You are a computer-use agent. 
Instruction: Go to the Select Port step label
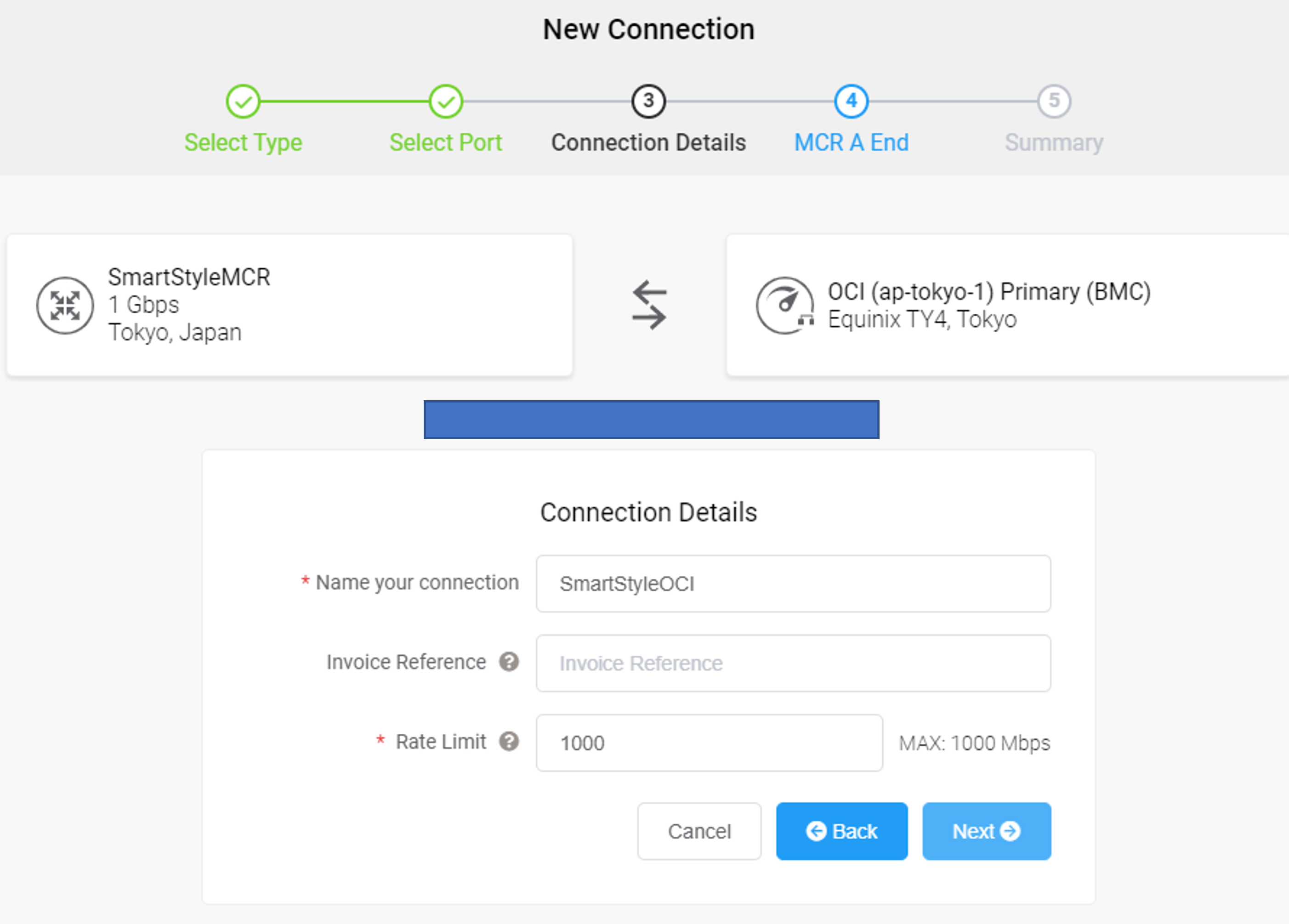click(446, 142)
